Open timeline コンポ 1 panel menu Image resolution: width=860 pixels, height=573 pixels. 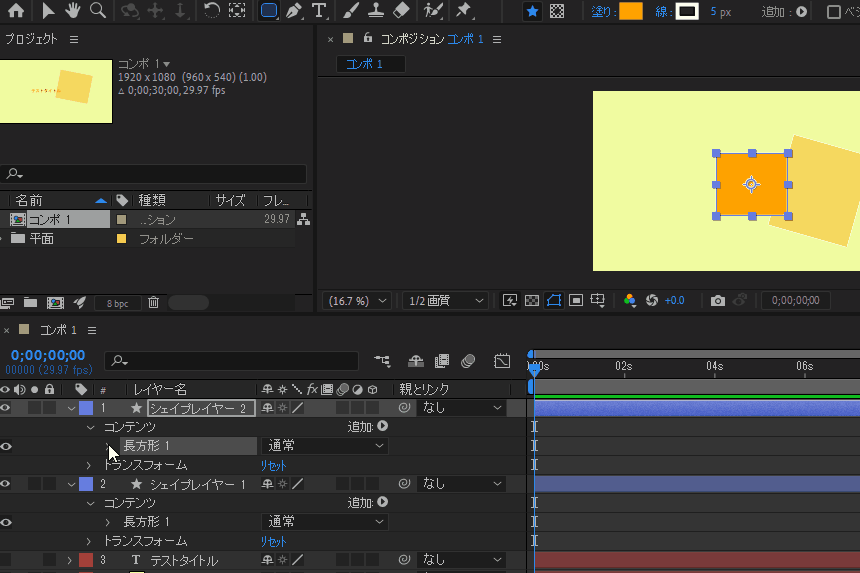[92, 330]
